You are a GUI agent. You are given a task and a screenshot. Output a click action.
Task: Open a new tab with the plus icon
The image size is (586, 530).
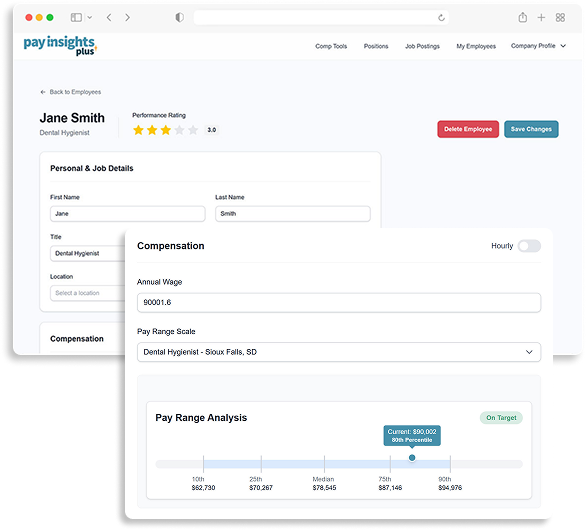tap(541, 18)
